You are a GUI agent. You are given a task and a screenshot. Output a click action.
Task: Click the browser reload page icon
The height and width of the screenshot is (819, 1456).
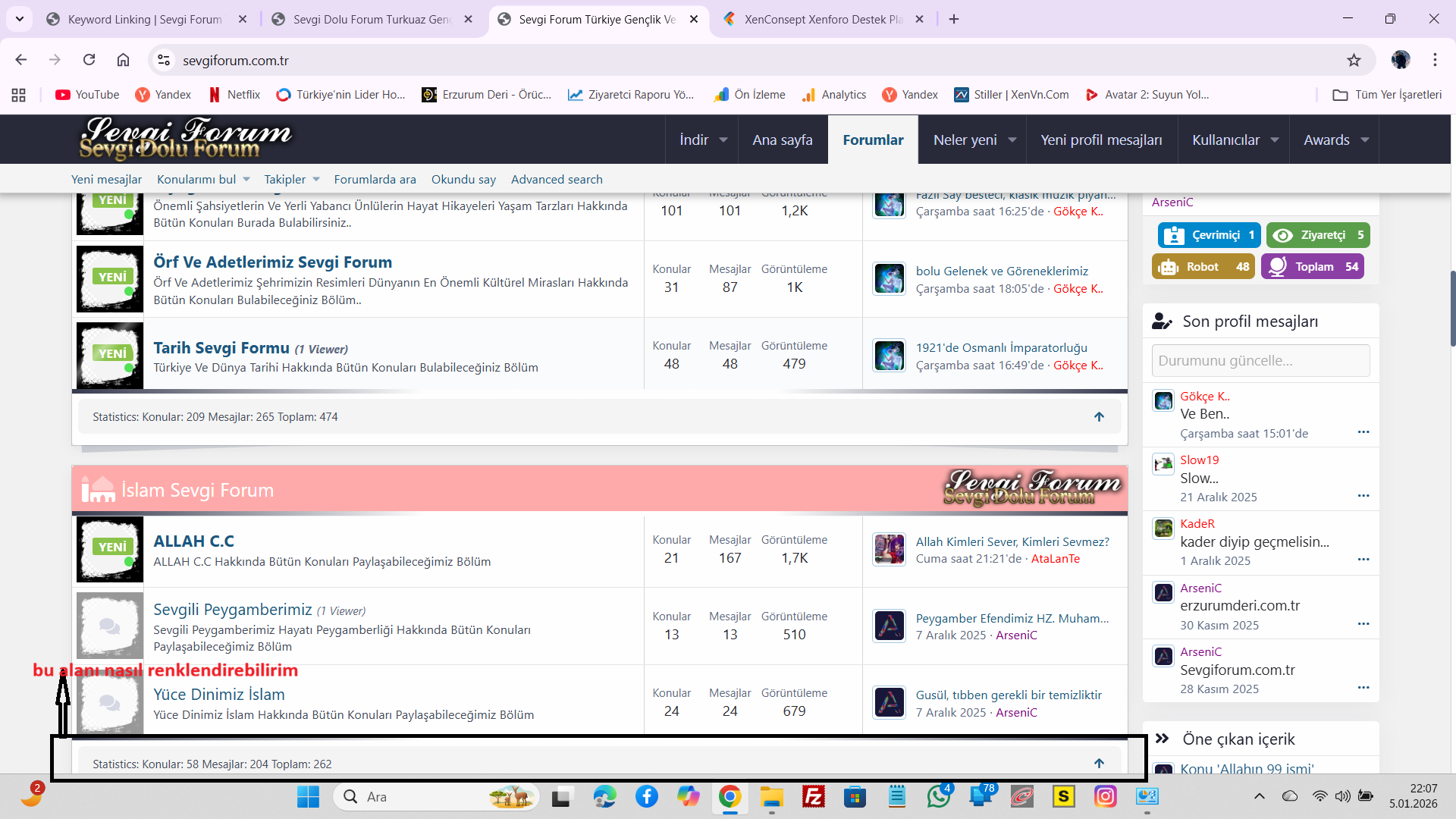click(x=89, y=60)
